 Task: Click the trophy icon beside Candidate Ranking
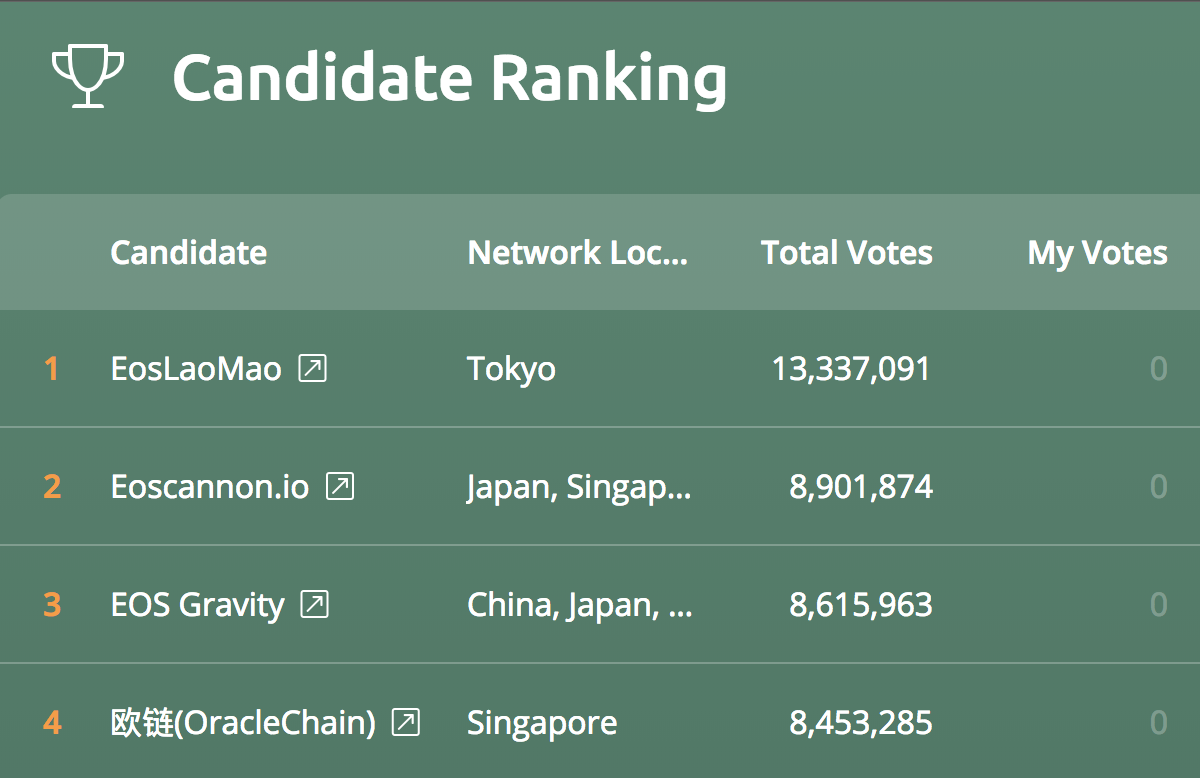pos(88,79)
